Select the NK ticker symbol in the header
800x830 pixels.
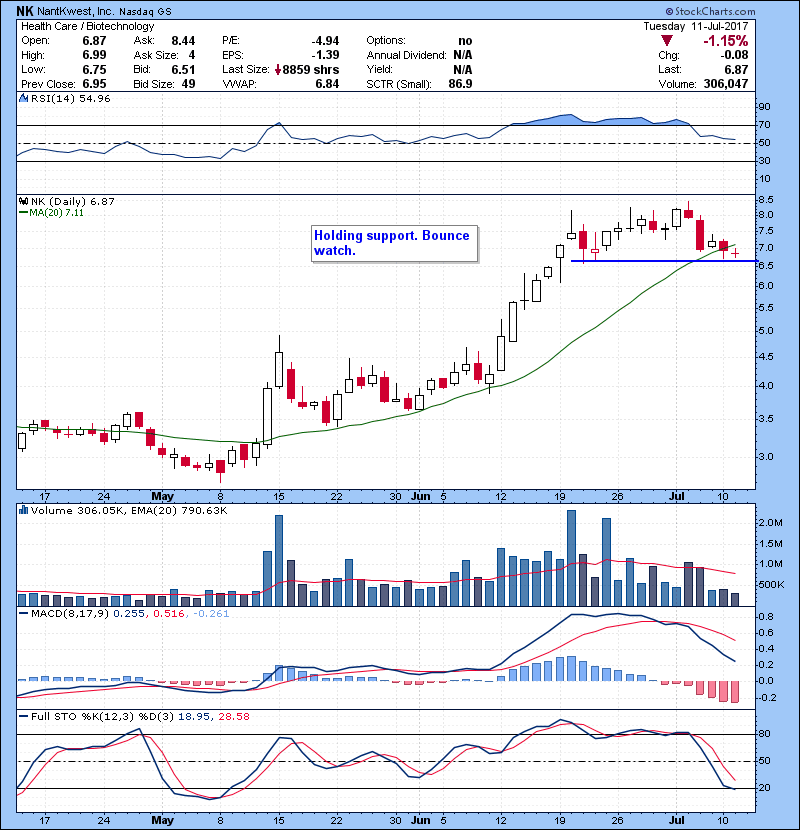pyautogui.click(x=24, y=11)
